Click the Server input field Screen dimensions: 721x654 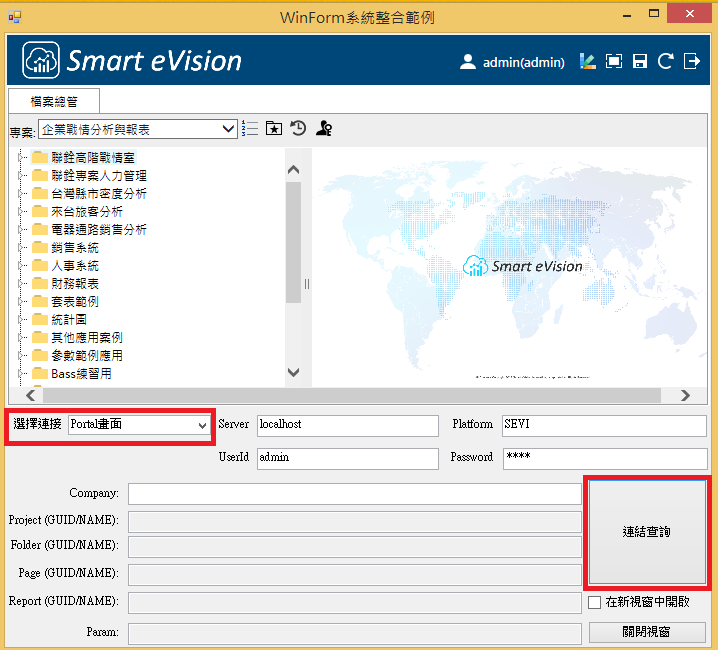coord(349,427)
